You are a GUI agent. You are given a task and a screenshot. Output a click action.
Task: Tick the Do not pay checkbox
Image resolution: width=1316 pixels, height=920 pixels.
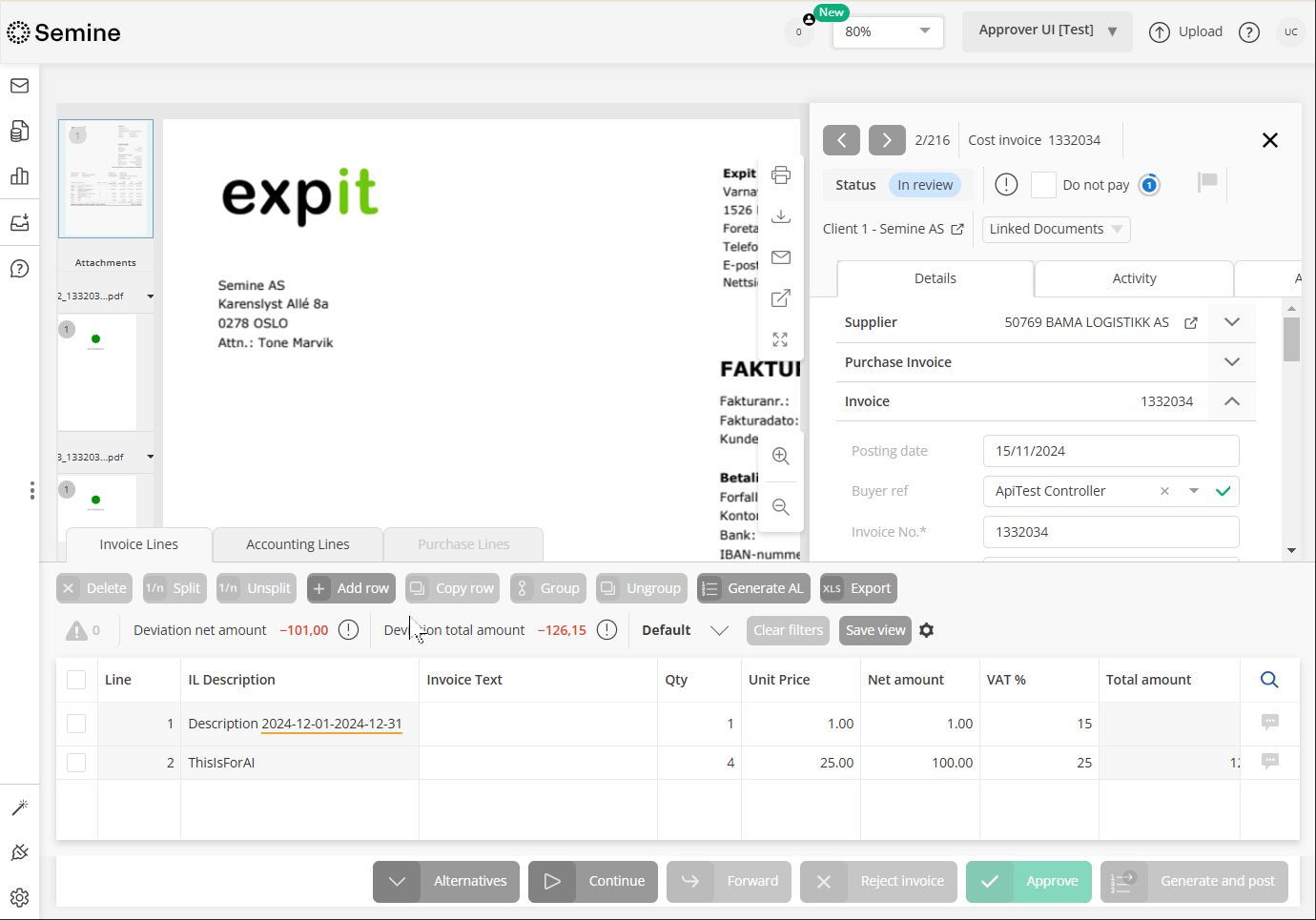coord(1043,185)
